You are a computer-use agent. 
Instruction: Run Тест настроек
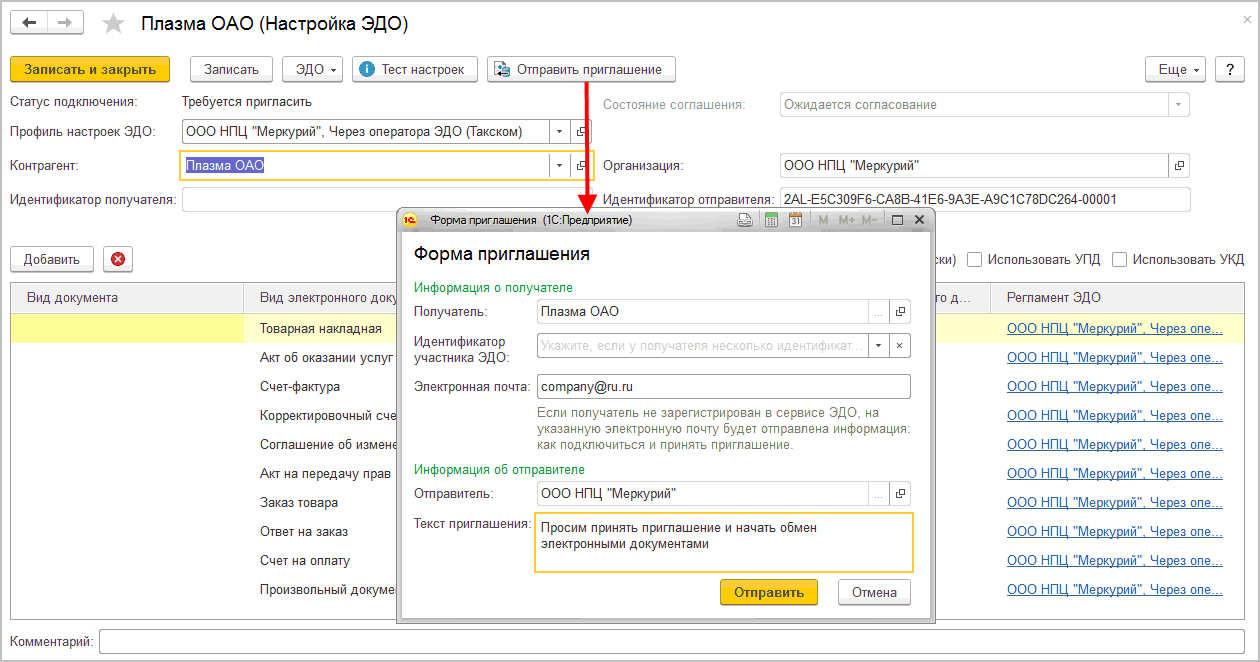click(415, 69)
